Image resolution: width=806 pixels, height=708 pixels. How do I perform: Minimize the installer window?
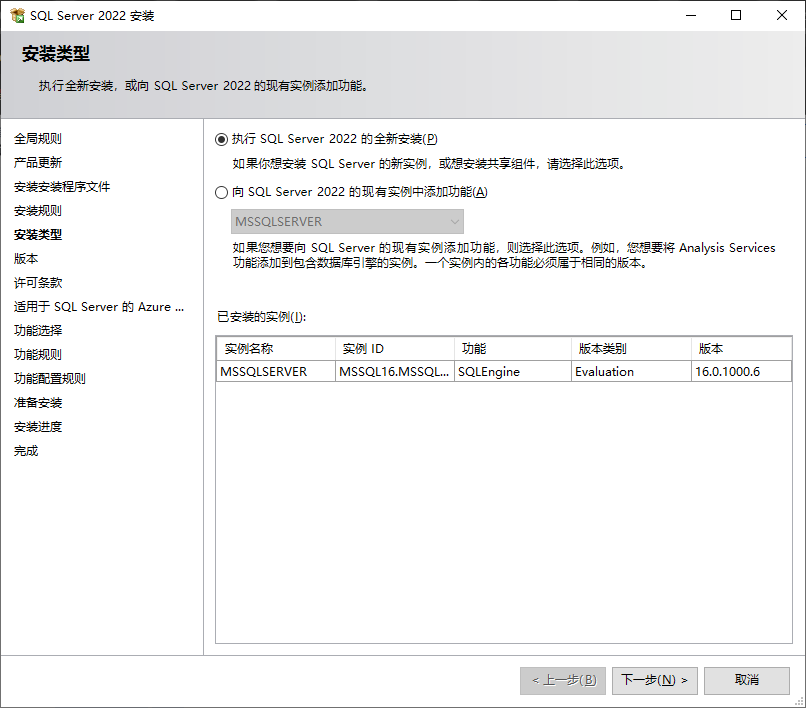click(x=690, y=16)
